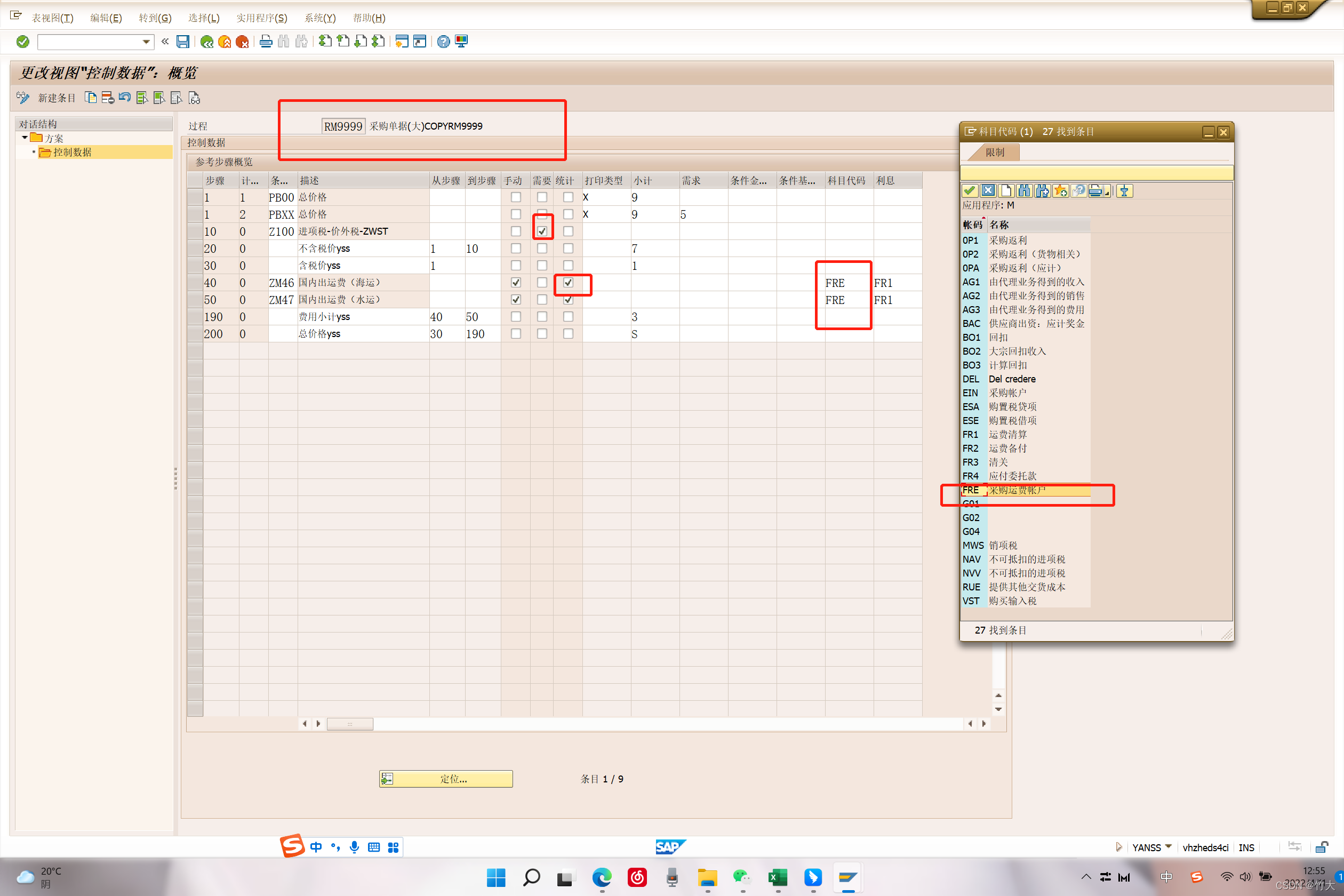
Task: Open the command field dropdown arrow
Action: coord(146,42)
